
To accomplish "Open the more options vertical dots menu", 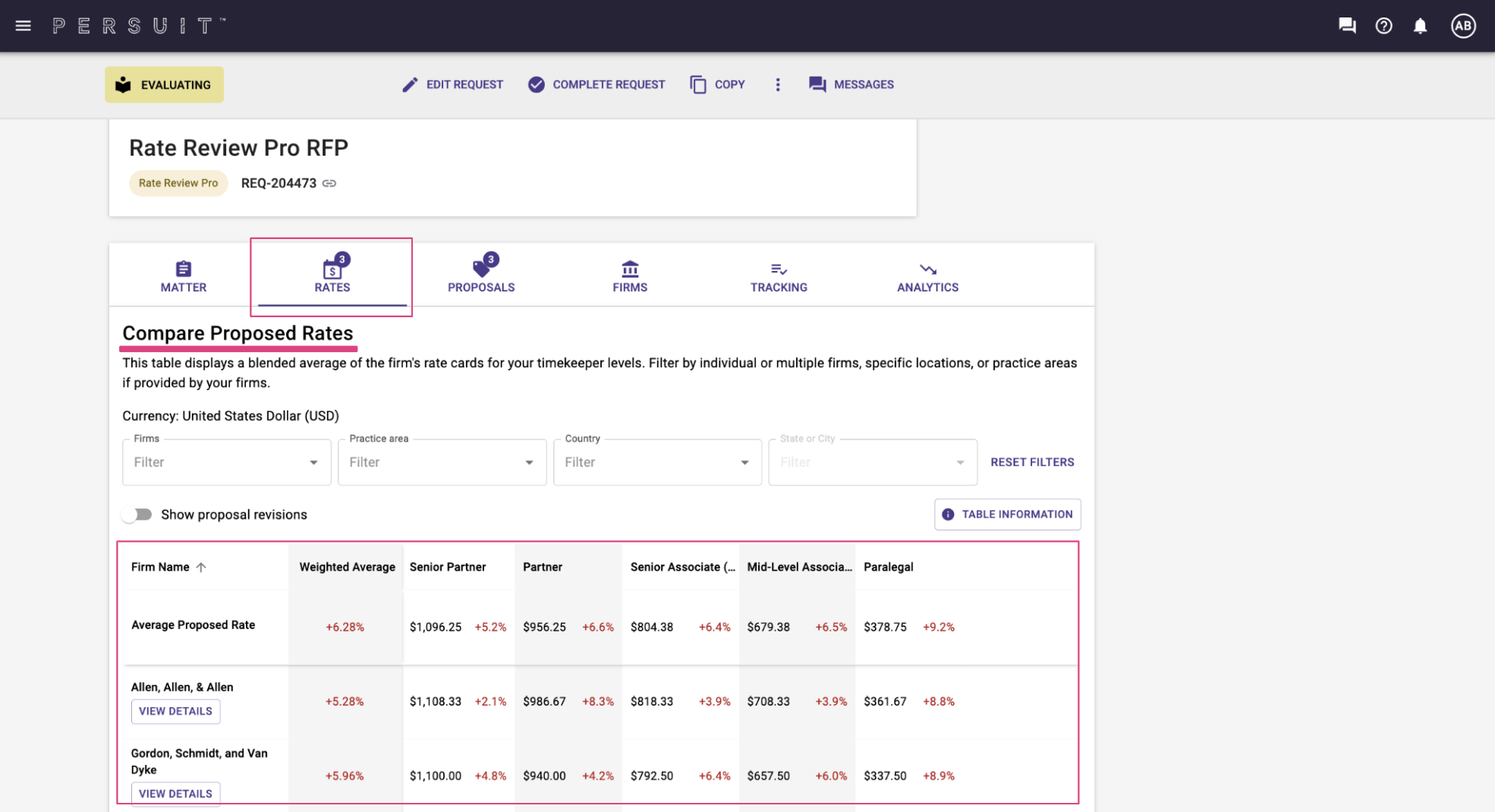I will (x=777, y=84).
